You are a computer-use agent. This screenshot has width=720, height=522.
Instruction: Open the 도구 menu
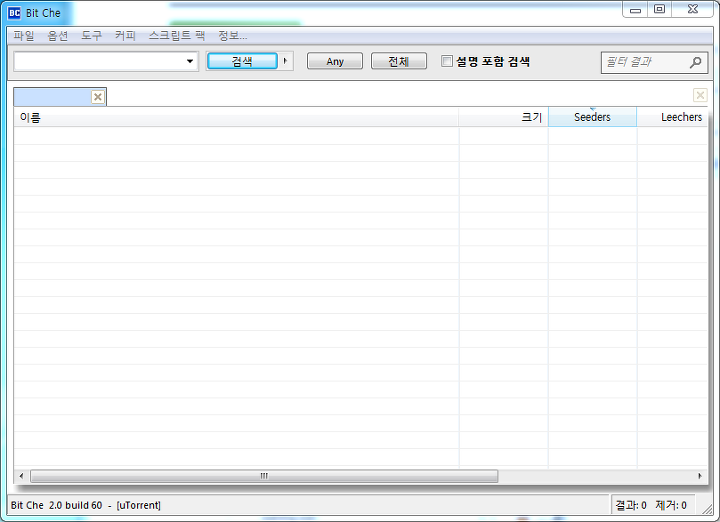click(x=91, y=36)
